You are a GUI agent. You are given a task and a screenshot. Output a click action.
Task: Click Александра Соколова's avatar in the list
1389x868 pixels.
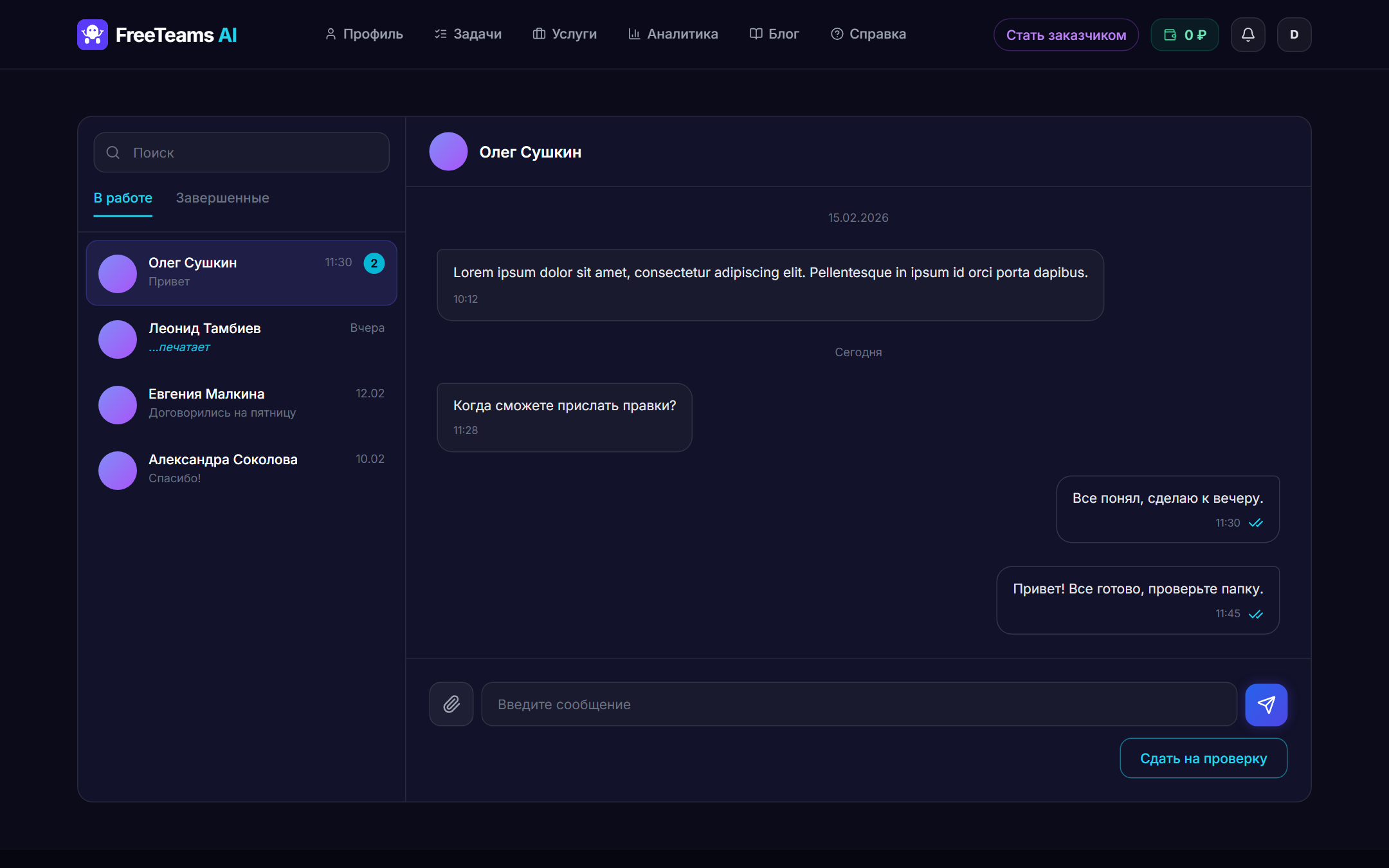point(118,471)
